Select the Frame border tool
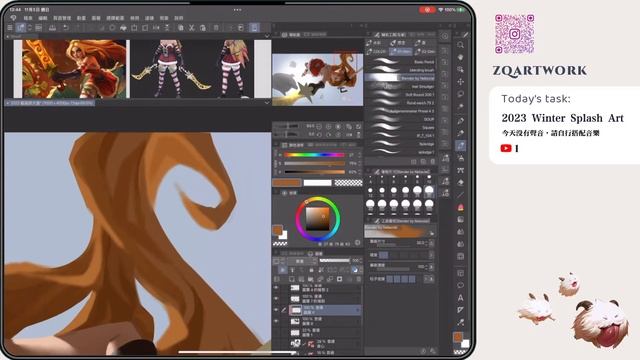This screenshot has width=640, height=360. click(x=460, y=273)
